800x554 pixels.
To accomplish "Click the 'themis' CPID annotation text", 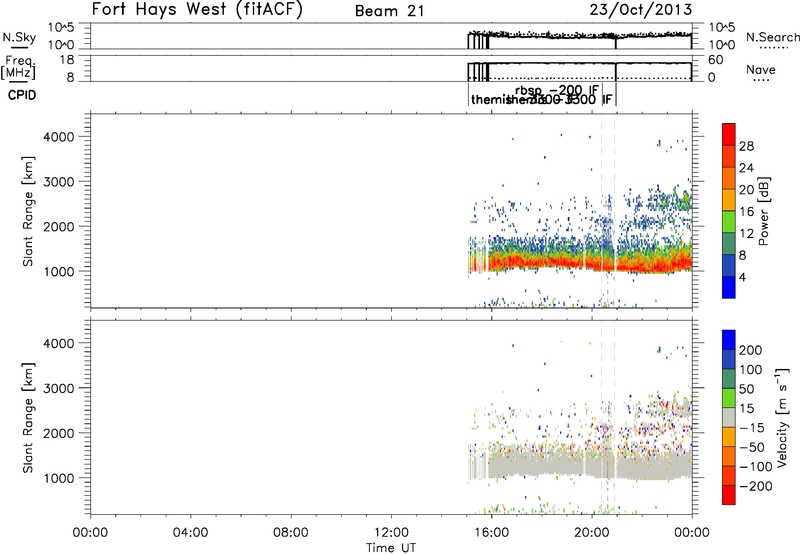I will (489, 99).
